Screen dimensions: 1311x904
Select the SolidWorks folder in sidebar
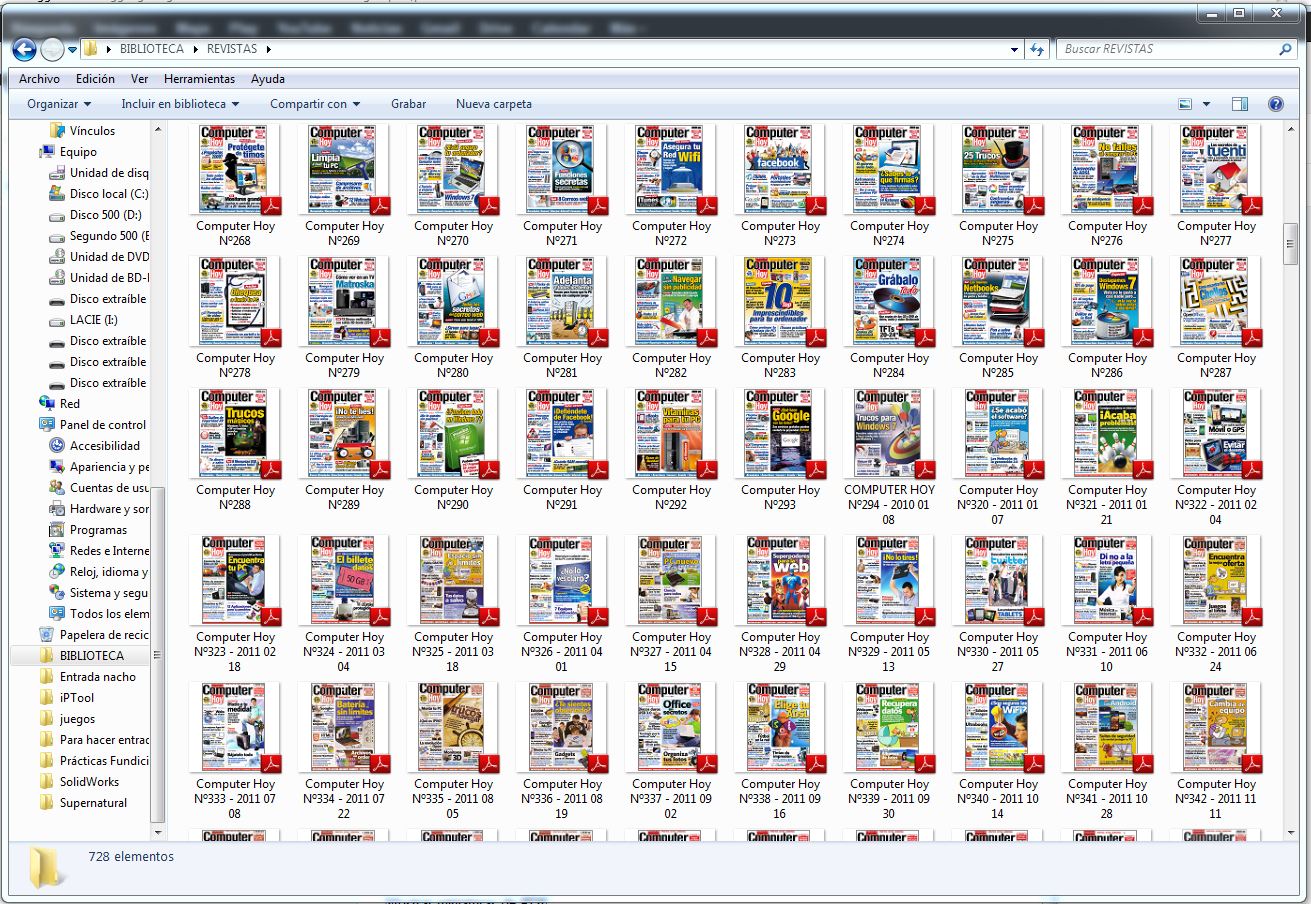(x=79, y=782)
